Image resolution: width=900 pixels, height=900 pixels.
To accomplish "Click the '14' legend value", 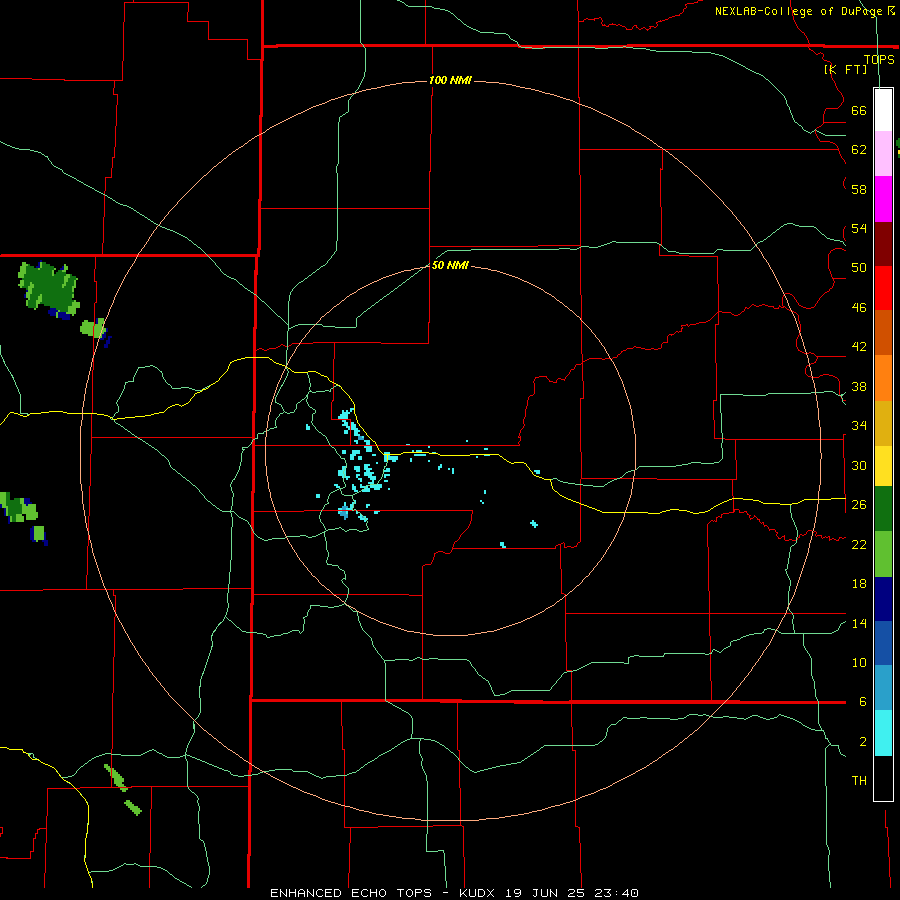I will coord(859,623).
